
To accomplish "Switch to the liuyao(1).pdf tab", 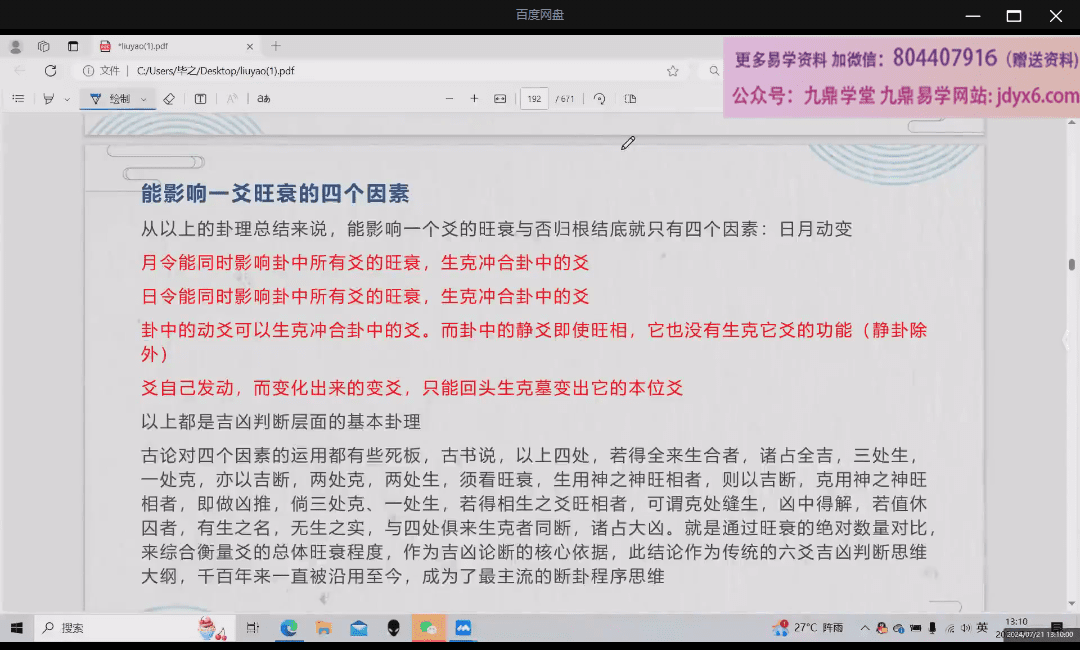I will click(x=170, y=46).
